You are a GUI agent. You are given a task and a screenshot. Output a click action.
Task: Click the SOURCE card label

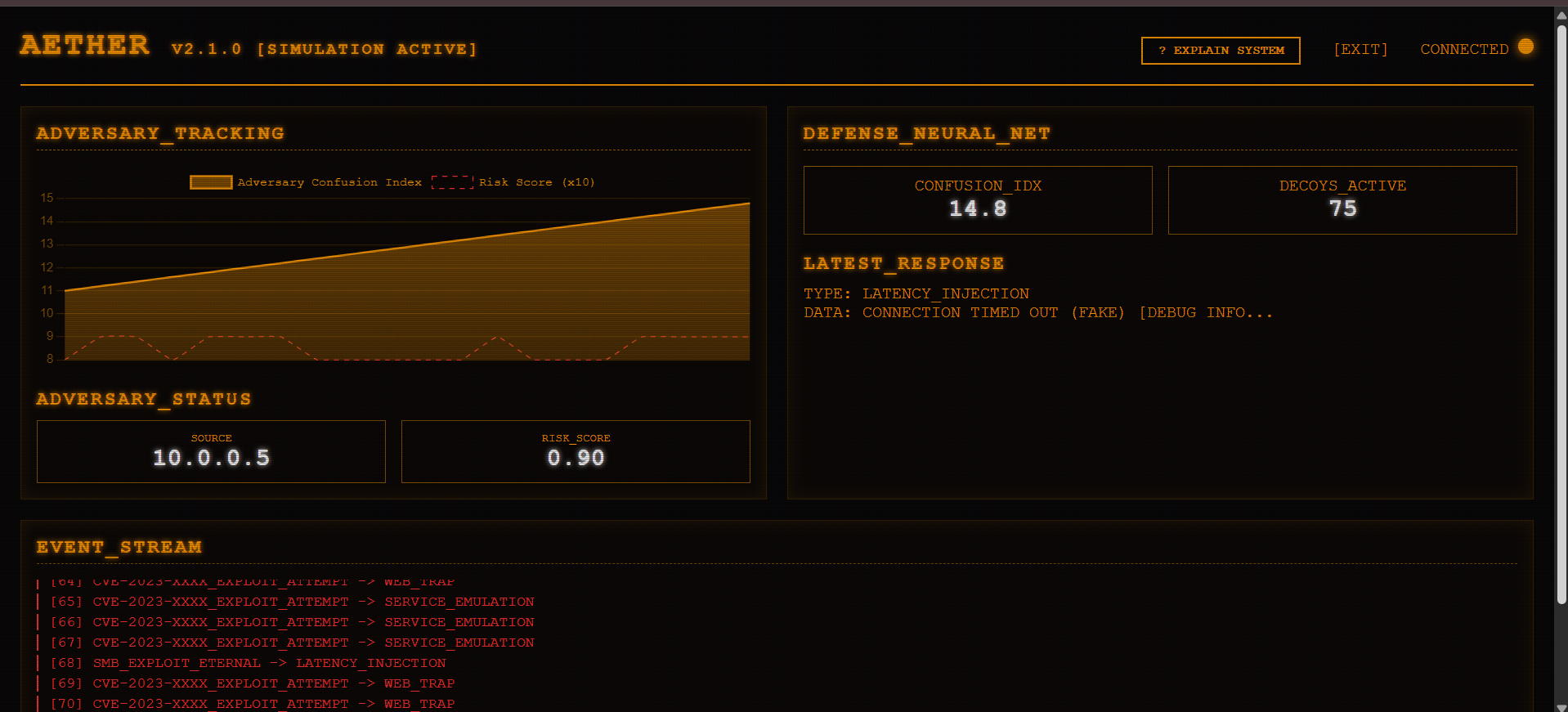pyautogui.click(x=211, y=438)
